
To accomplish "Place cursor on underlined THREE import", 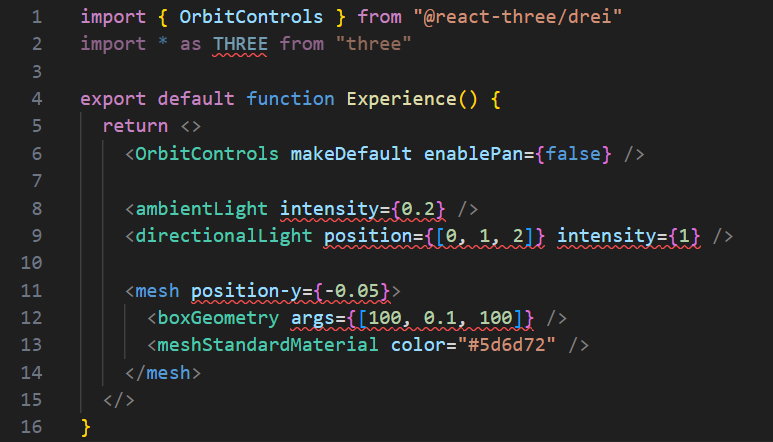I will (240, 44).
